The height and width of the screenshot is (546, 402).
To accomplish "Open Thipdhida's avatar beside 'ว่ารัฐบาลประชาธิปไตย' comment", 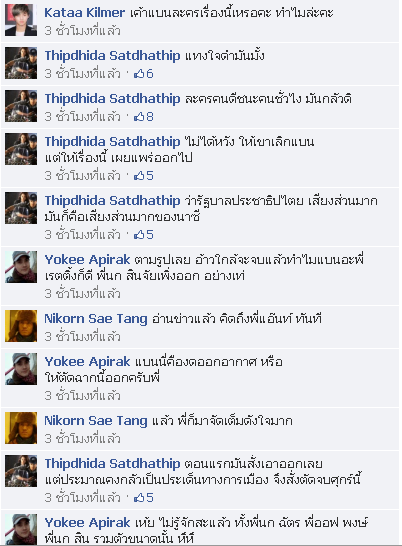I will (21, 208).
